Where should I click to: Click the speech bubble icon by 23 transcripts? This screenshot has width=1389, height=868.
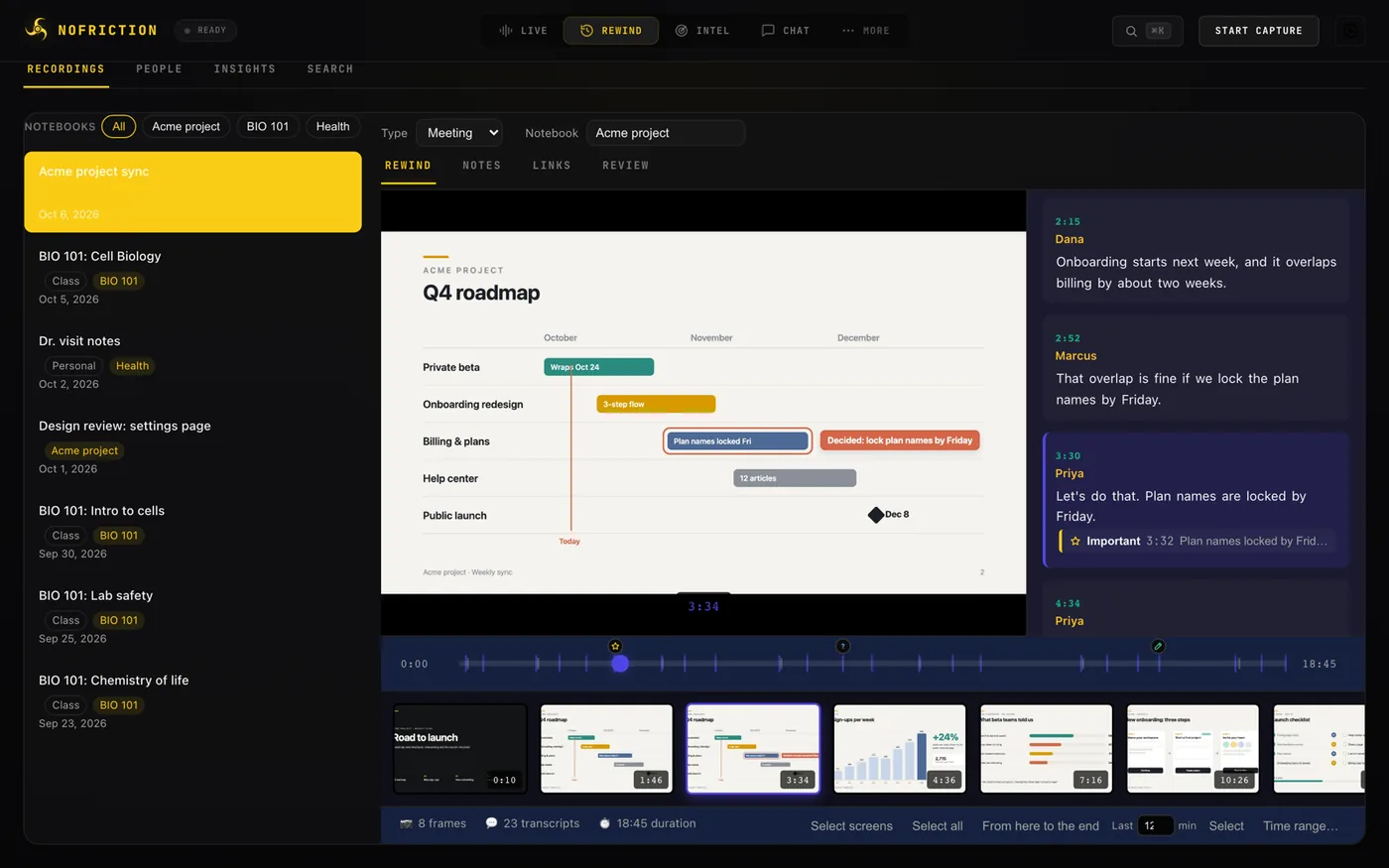pyautogui.click(x=491, y=823)
